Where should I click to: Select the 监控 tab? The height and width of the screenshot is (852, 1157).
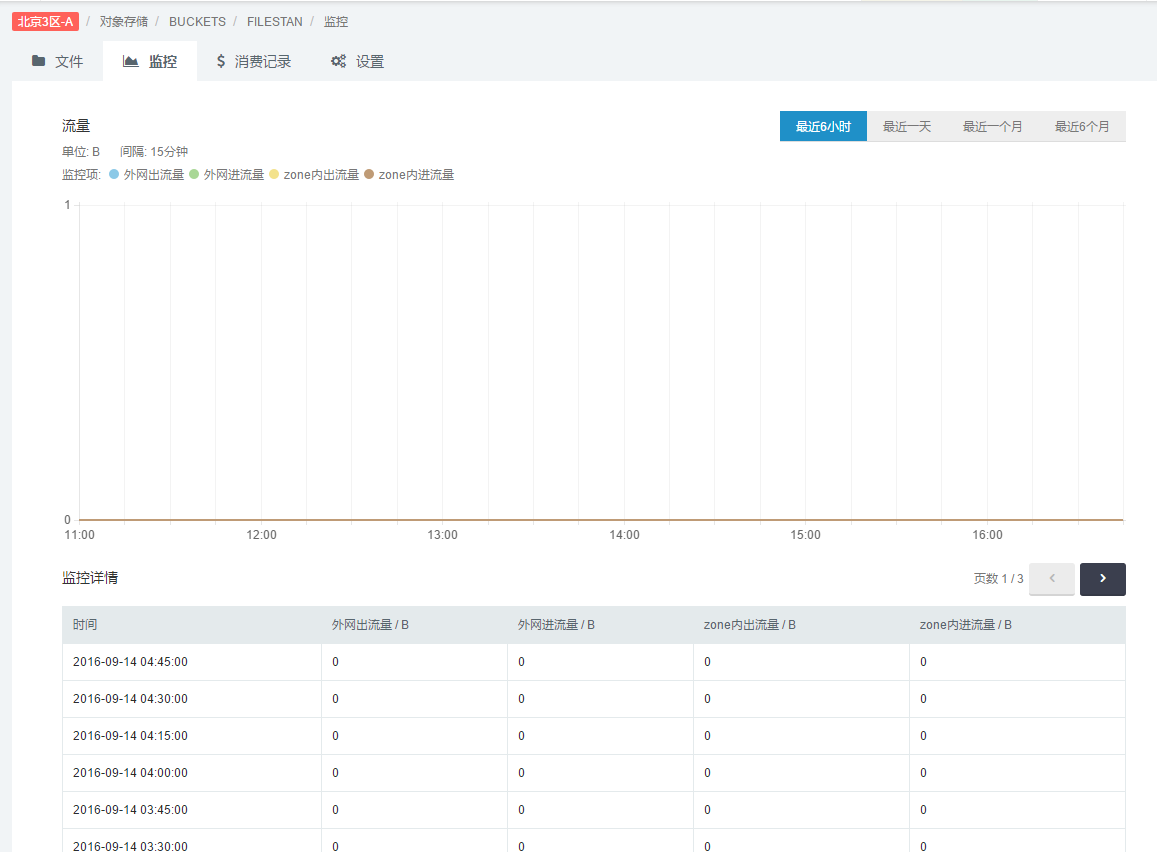coord(150,61)
